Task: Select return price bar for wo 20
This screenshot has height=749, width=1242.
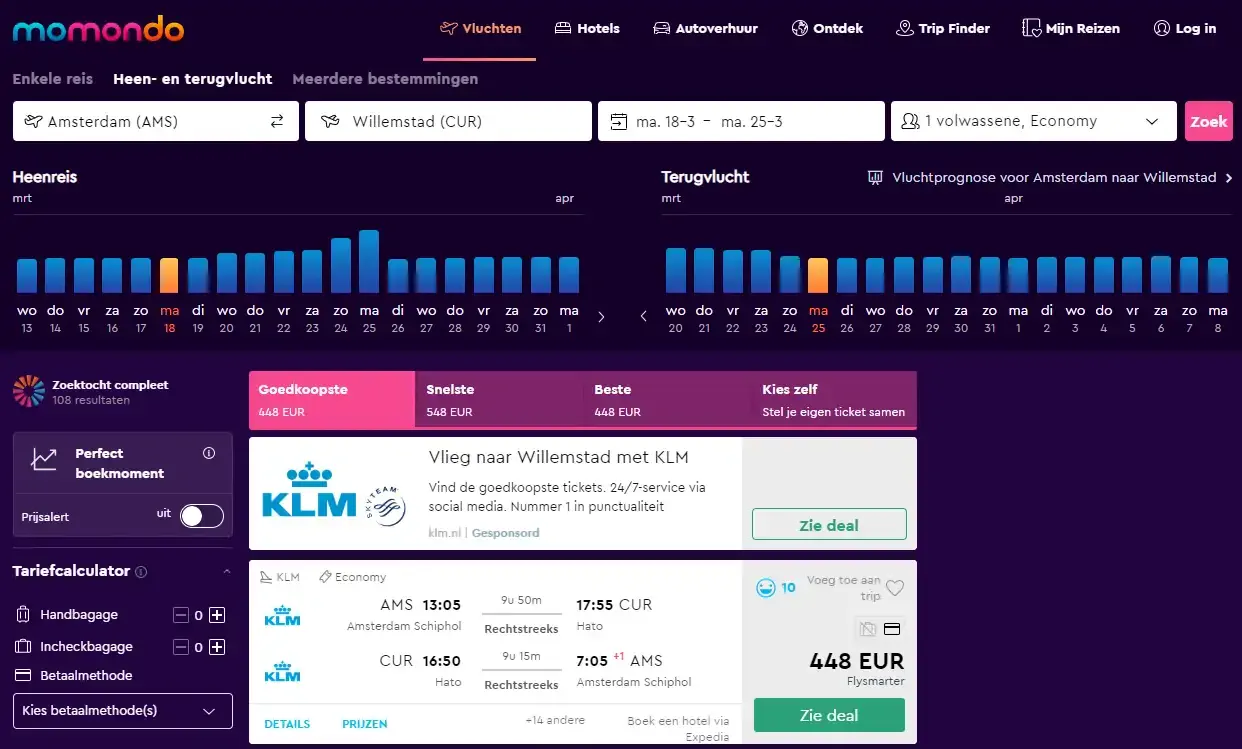Action: point(676,271)
